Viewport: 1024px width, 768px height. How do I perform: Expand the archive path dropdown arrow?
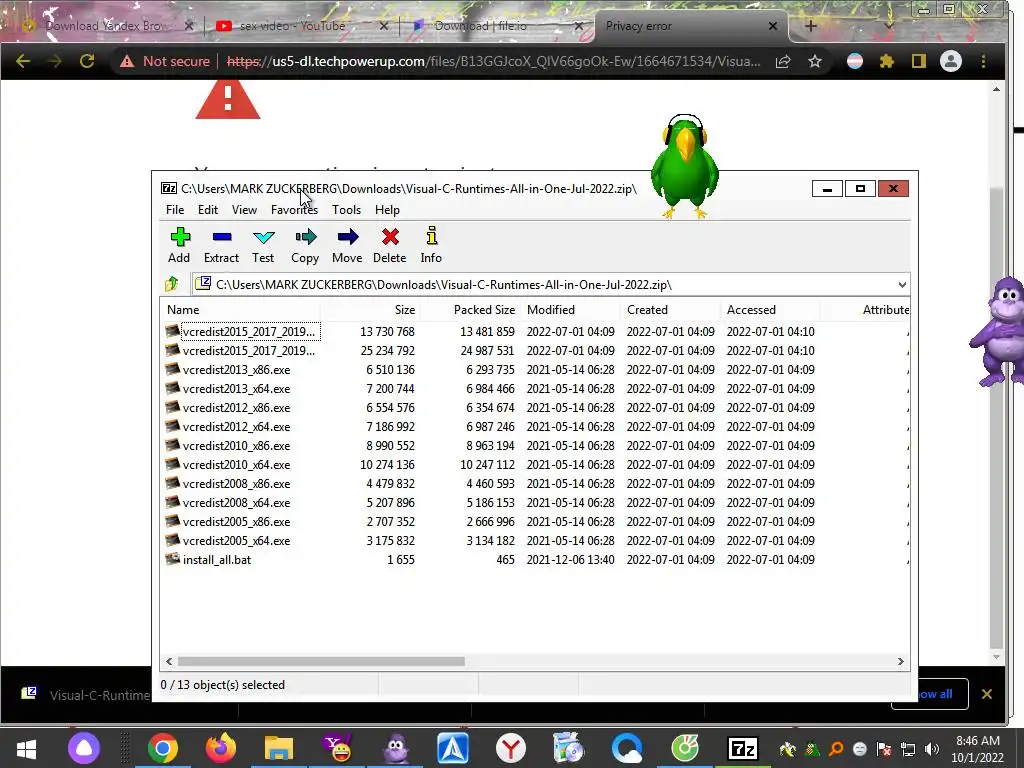point(902,285)
